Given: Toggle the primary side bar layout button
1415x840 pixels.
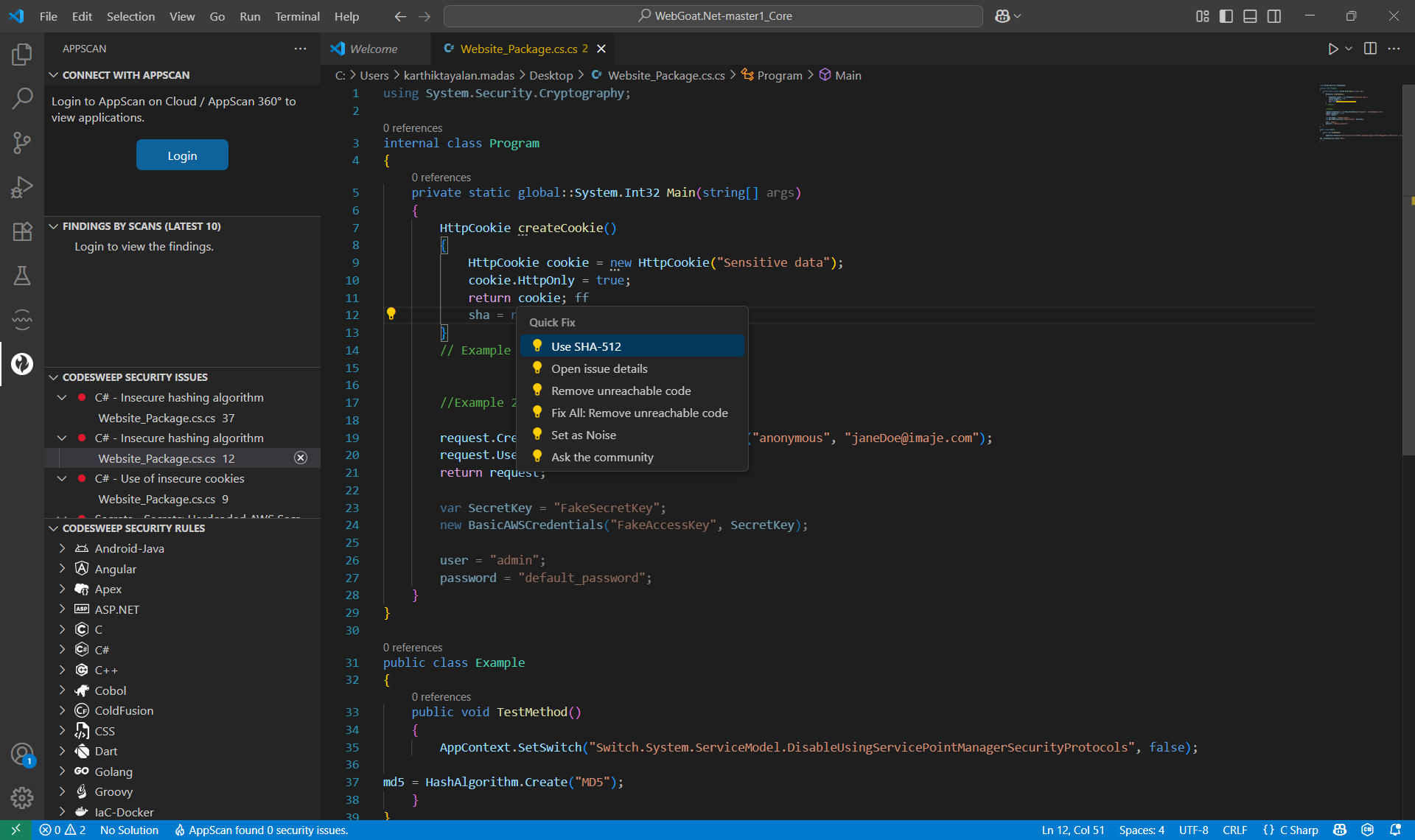Looking at the screenshot, I should coord(1226,16).
